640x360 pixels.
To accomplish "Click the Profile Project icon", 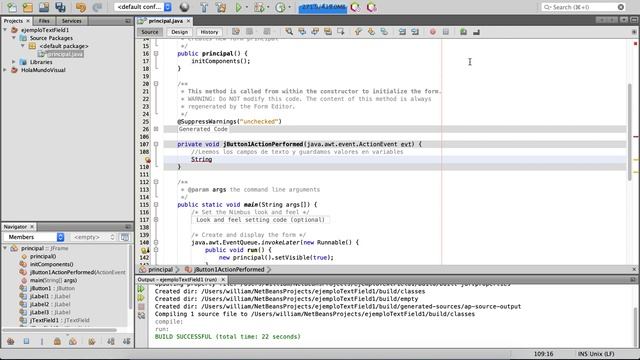I will [280, 7].
